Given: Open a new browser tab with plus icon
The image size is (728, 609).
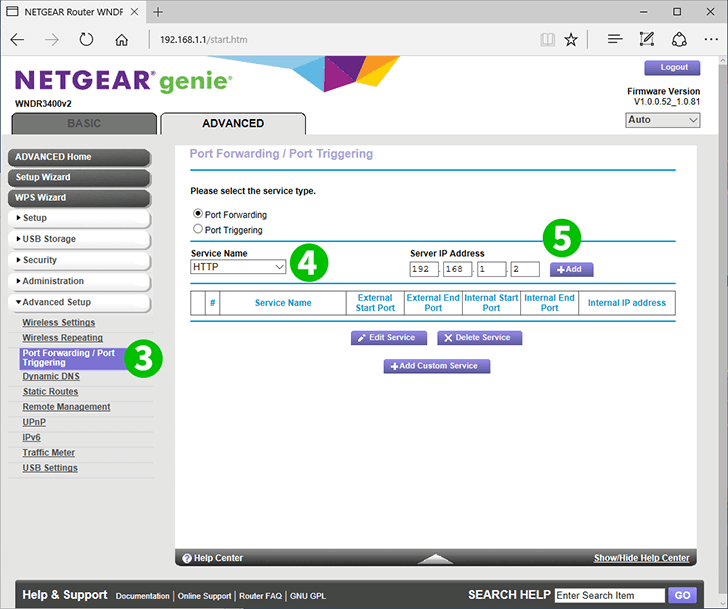Looking at the screenshot, I should pos(158,12).
